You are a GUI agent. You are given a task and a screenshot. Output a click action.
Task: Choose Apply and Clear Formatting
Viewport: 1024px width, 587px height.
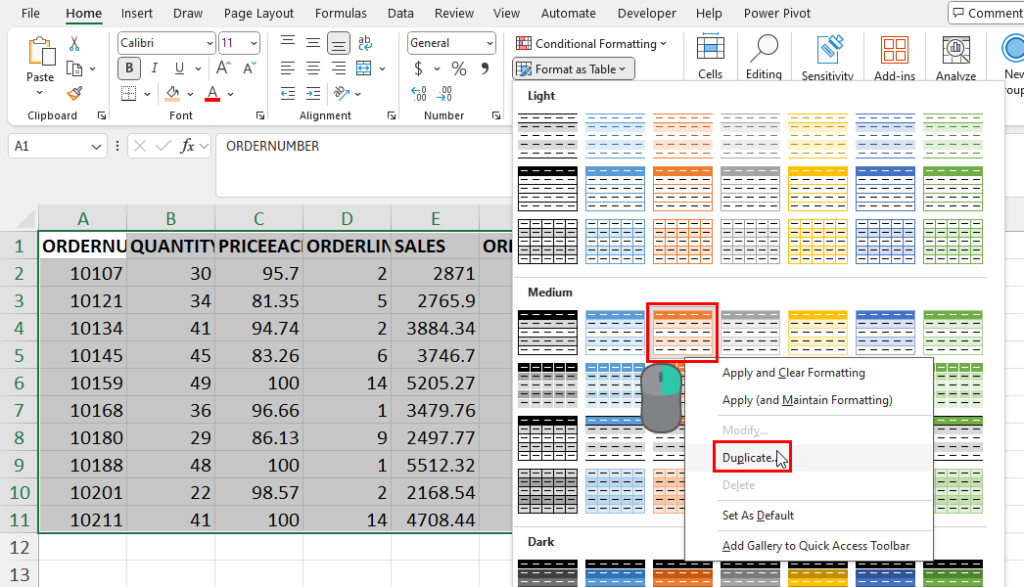(x=793, y=373)
